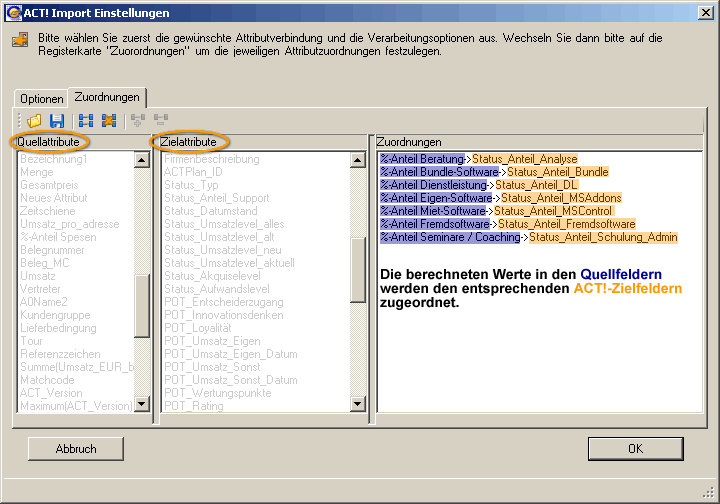Click the Zielattribute list scroll-down arrow
The height and width of the screenshot is (504, 720).
(x=357, y=403)
